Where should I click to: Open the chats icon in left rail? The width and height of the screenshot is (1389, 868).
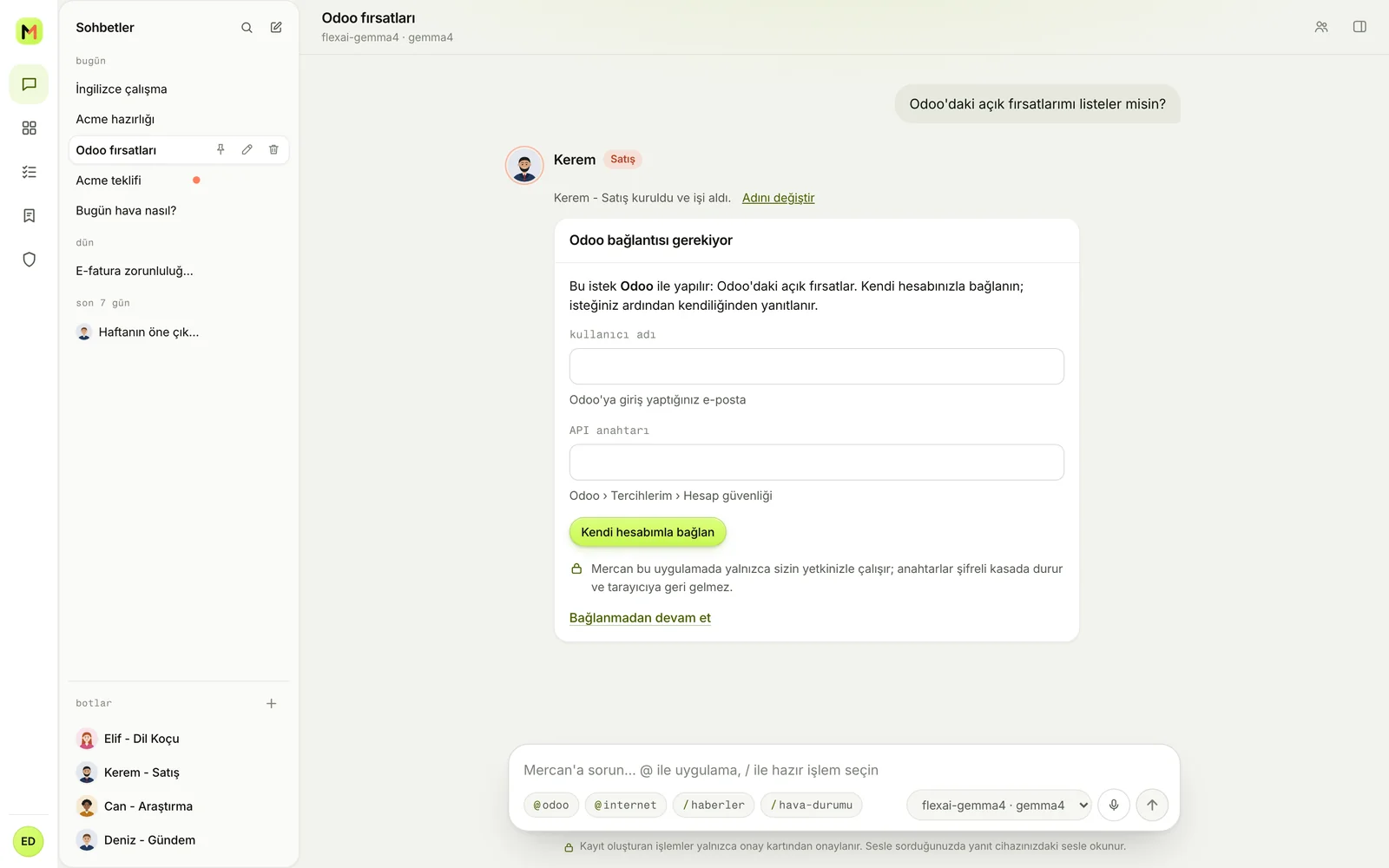[x=29, y=84]
